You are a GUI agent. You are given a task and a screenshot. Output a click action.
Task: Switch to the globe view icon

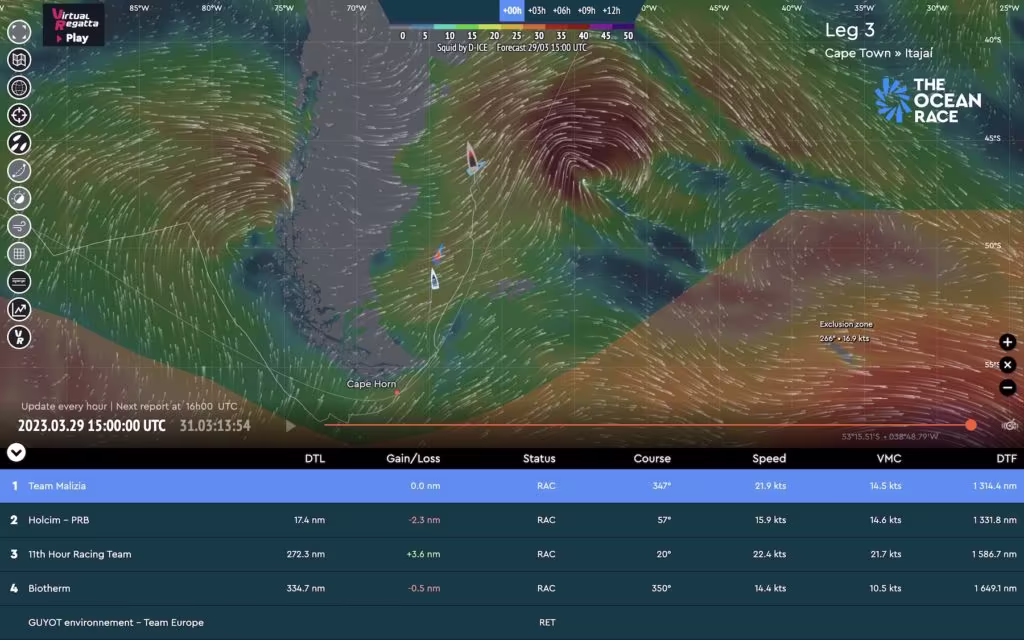19,88
